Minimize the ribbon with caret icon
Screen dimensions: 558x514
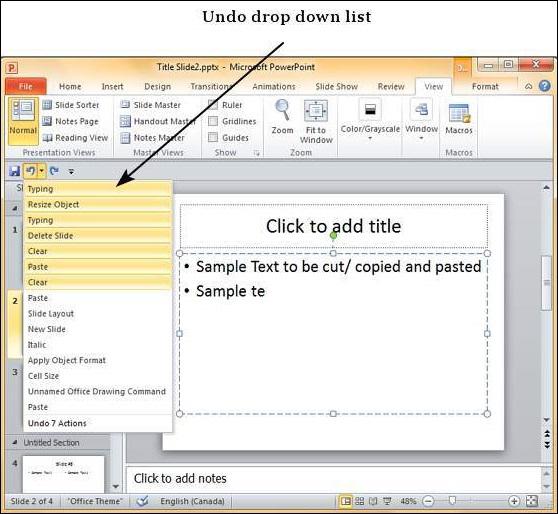pyautogui.click(x=529, y=86)
